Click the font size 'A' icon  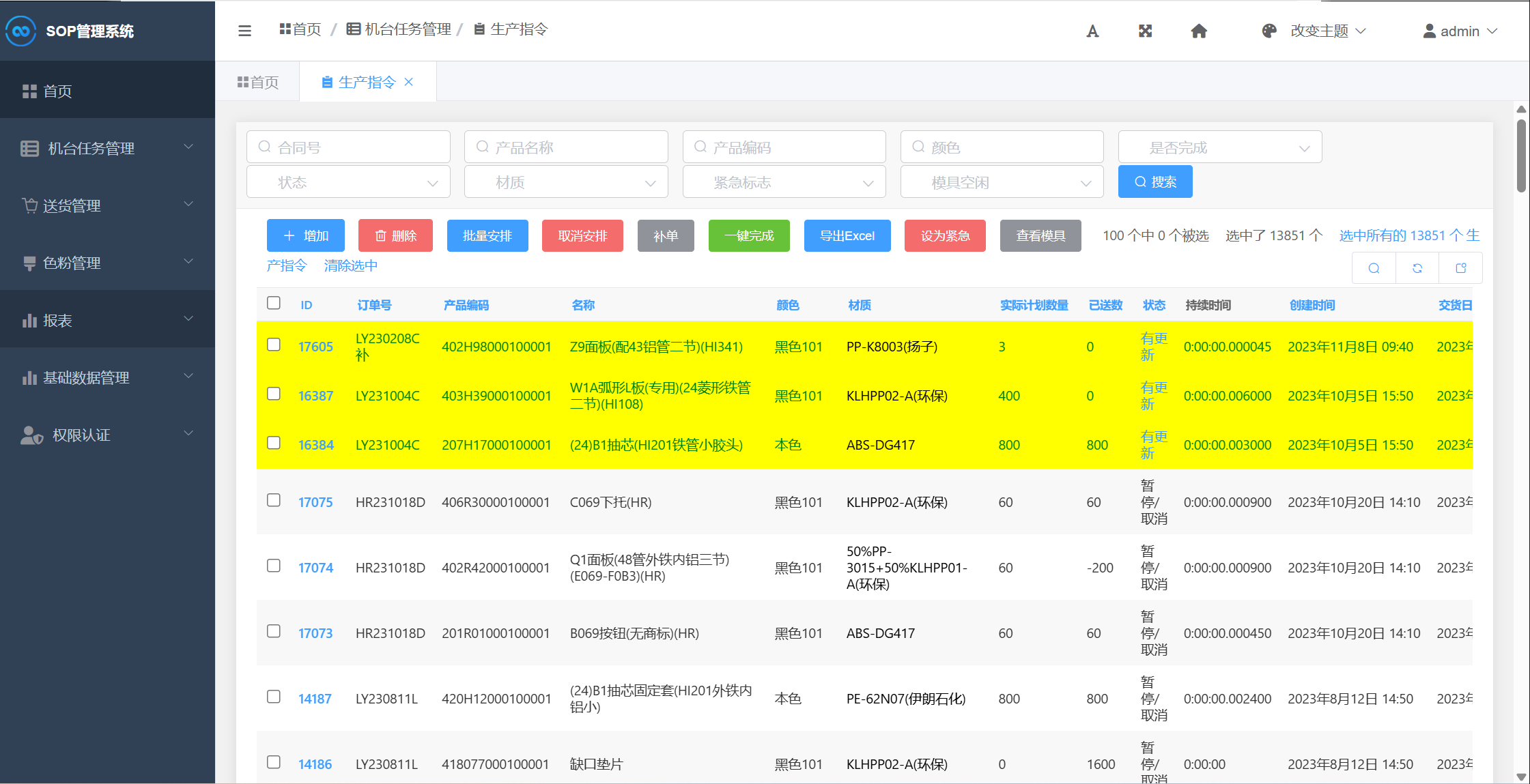pos(1092,31)
